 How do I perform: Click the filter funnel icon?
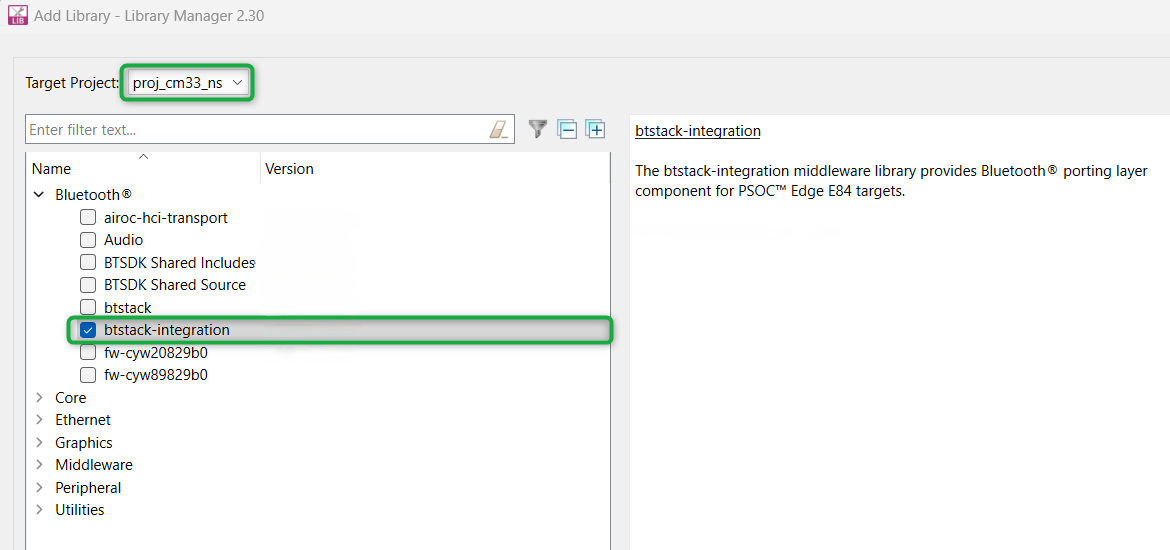tap(538, 129)
